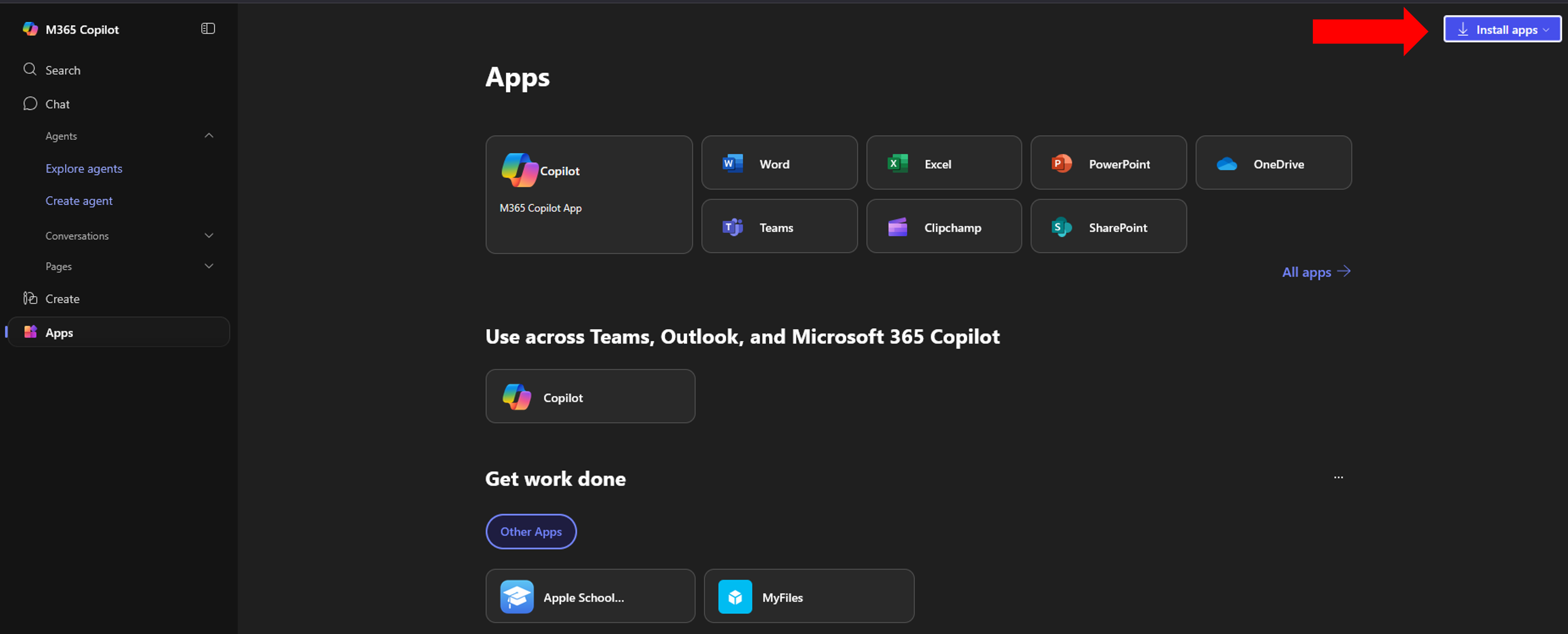Image resolution: width=1568 pixels, height=634 pixels.
Task: Open Chat from the sidebar
Action: 119,104
